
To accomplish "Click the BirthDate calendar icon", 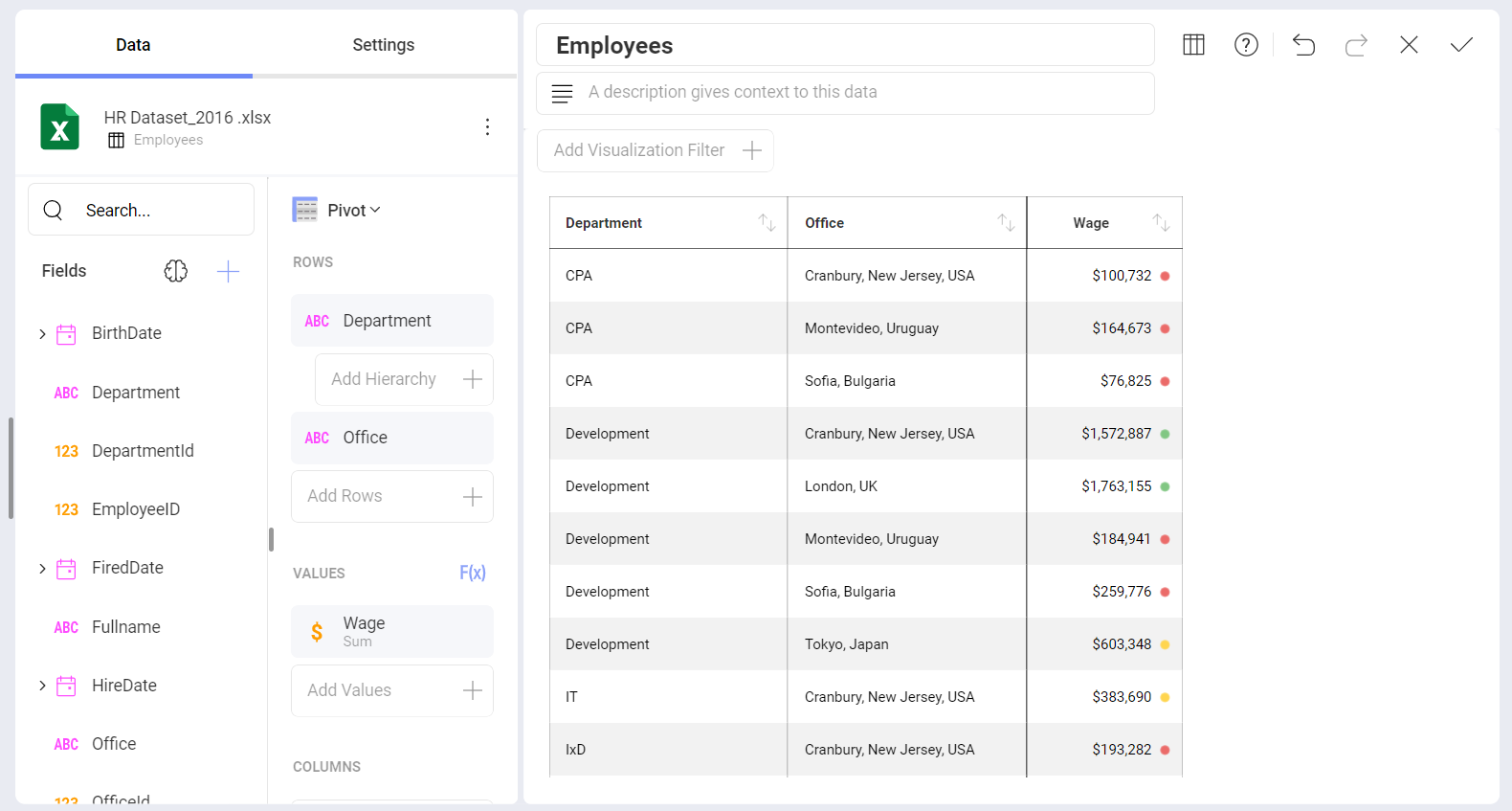I will [66, 334].
